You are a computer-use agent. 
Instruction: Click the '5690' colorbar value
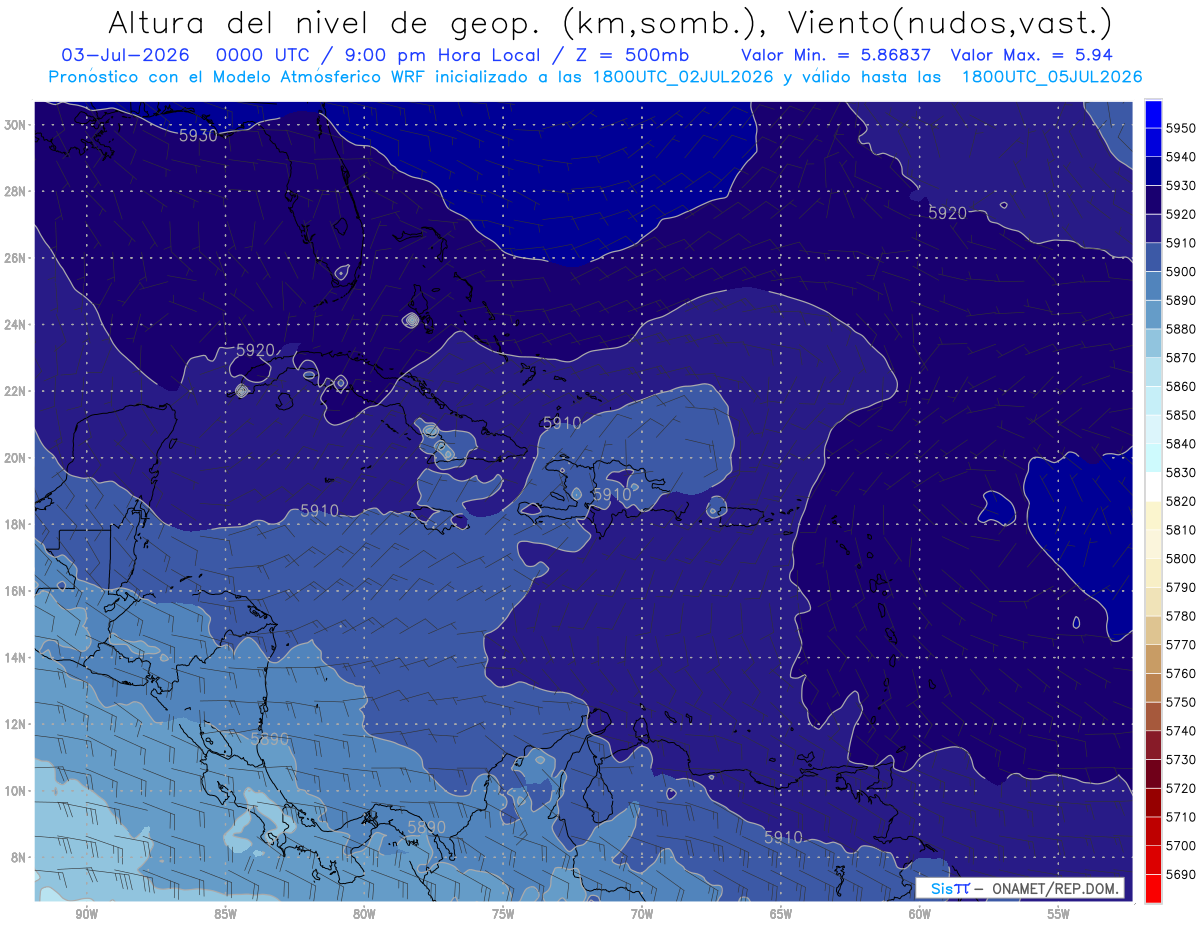tap(1180, 874)
